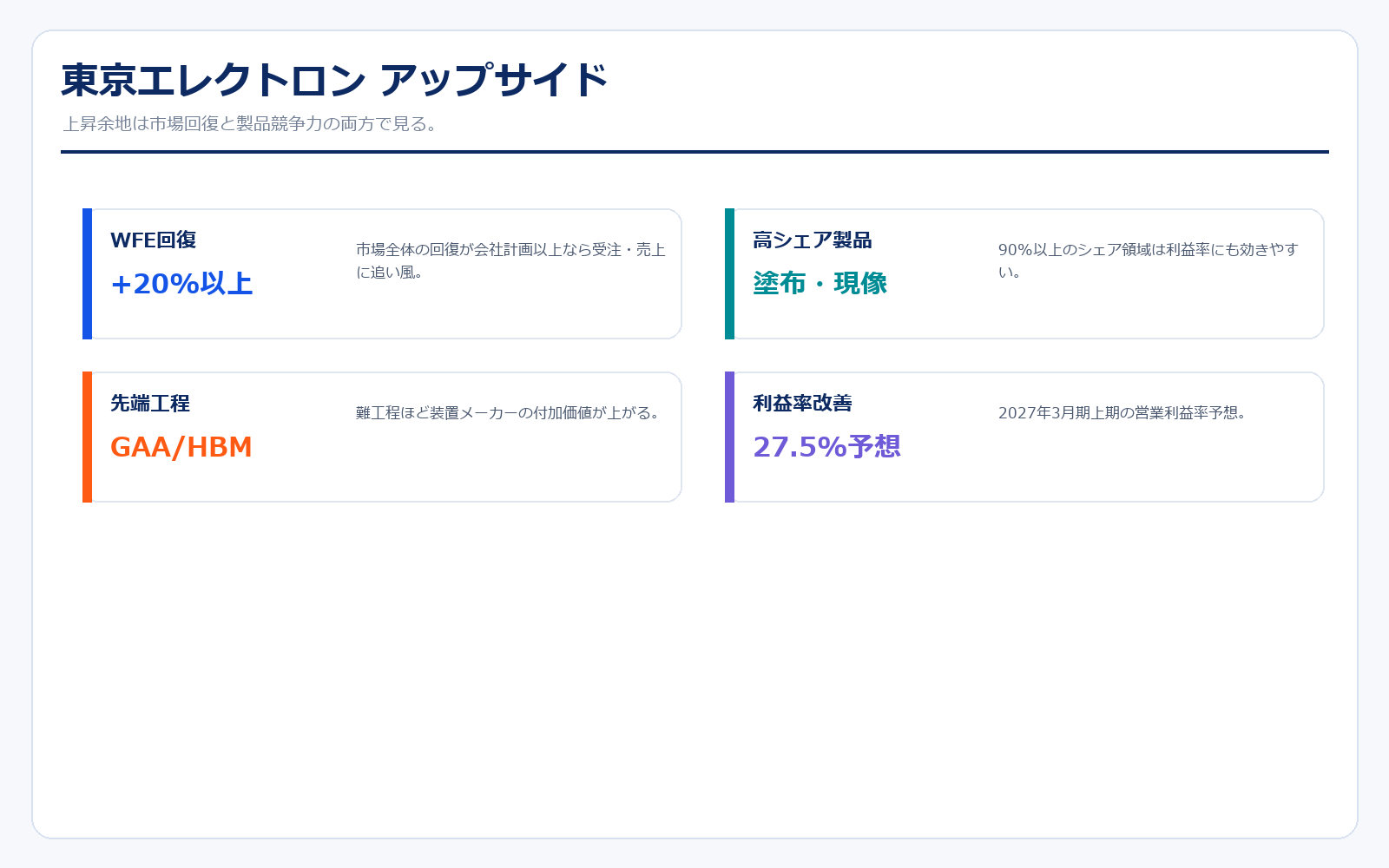Click the text 難工程ほど装置メーカーの付加価値が上がる。
The width and height of the screenshot is (1389, 868).
tap(510, 413)
